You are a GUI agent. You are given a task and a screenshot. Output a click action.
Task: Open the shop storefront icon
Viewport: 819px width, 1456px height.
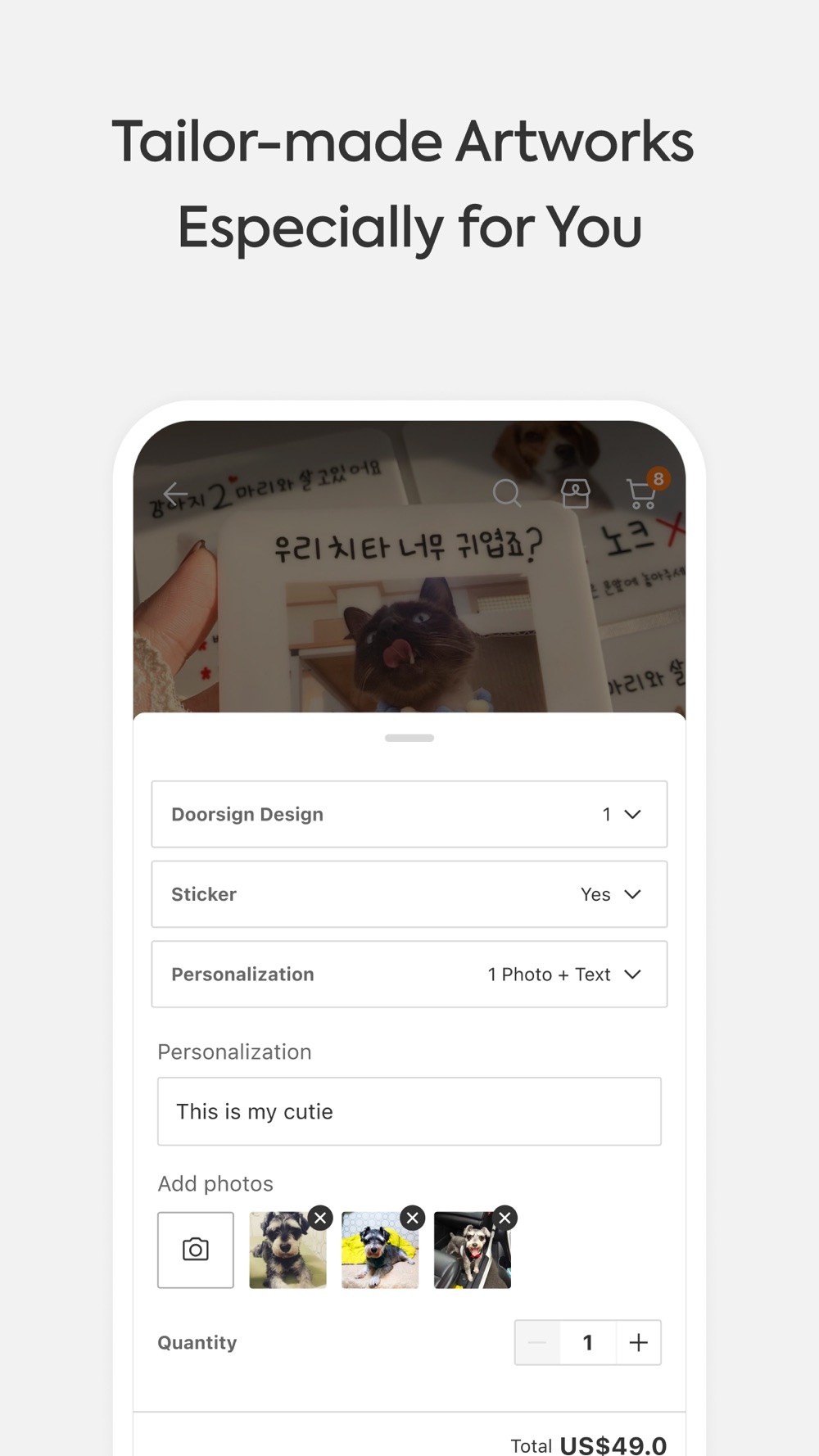[575, 493]
